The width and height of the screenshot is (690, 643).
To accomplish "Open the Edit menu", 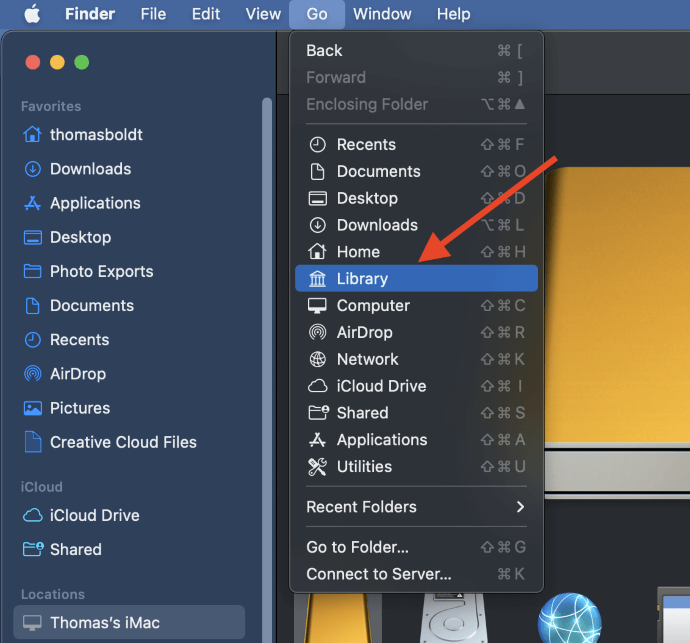I will 206,14.
